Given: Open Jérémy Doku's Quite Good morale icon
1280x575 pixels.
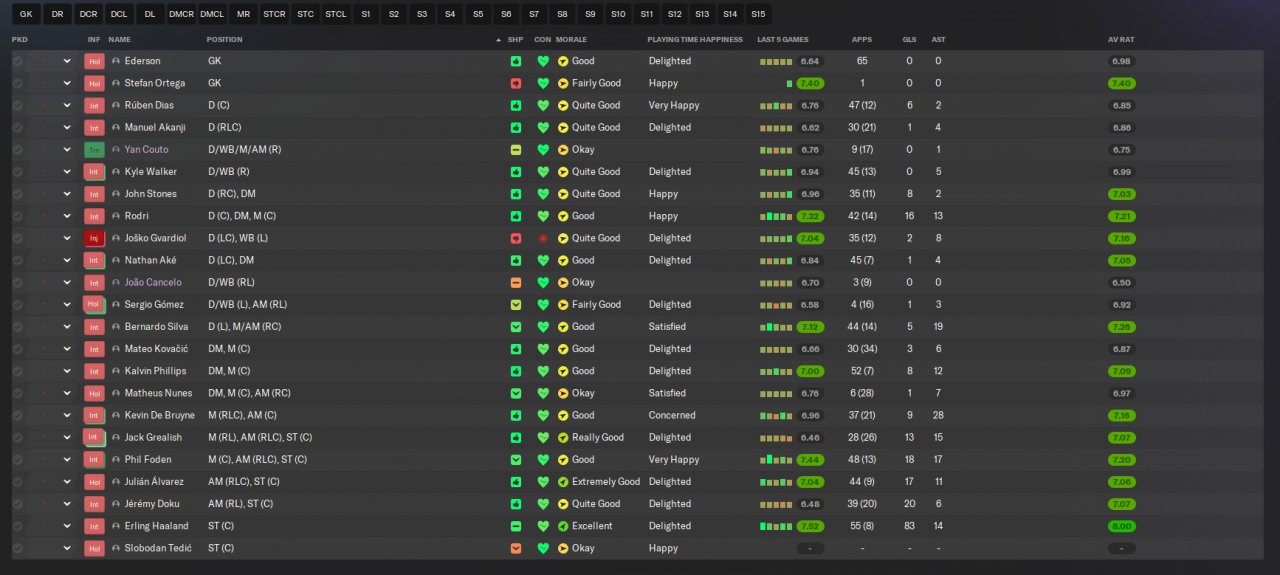Looking at the screenshot, I should 563,504.
